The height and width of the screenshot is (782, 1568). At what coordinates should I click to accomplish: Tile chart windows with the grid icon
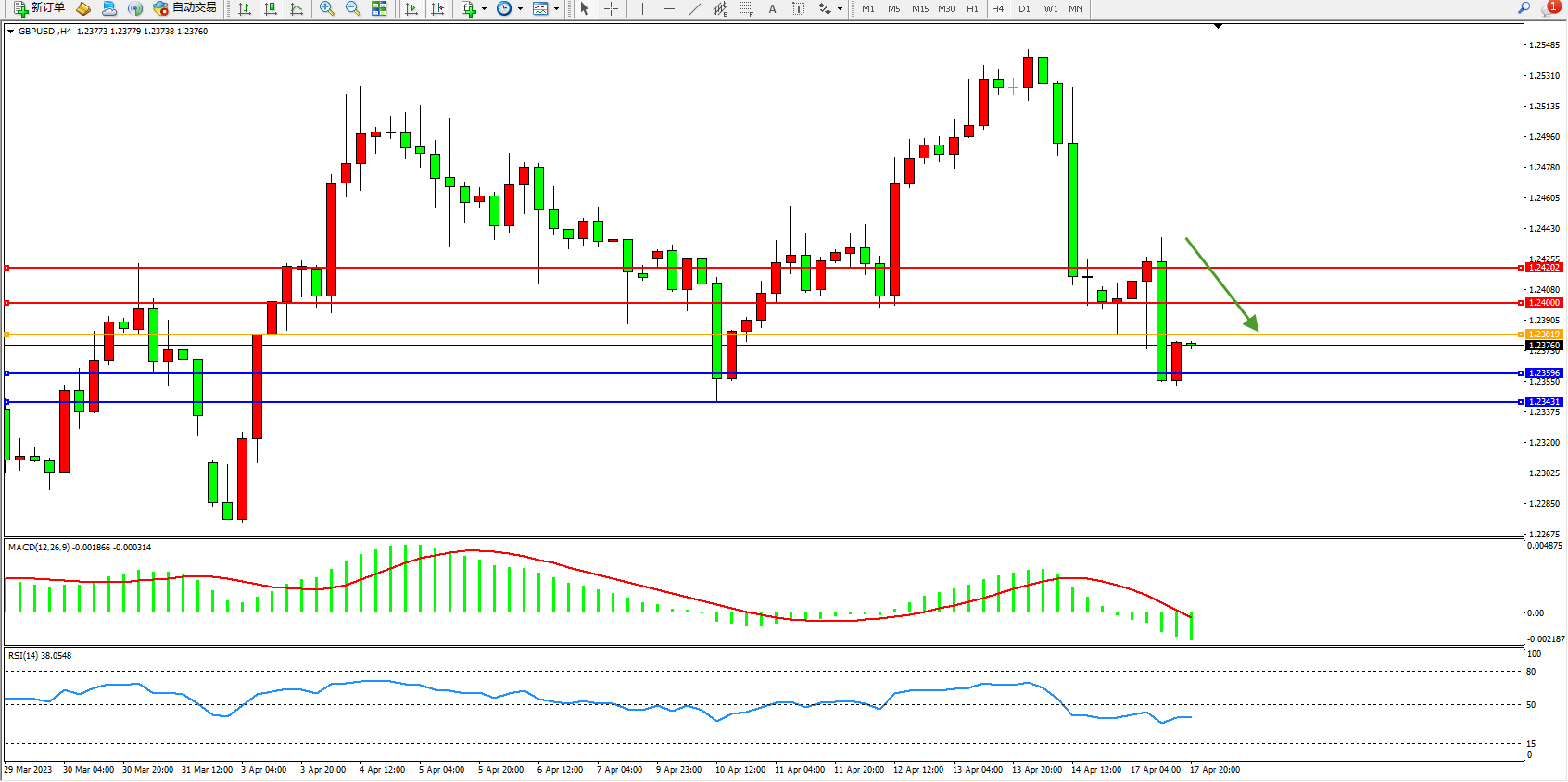click(x=379, y=8)
